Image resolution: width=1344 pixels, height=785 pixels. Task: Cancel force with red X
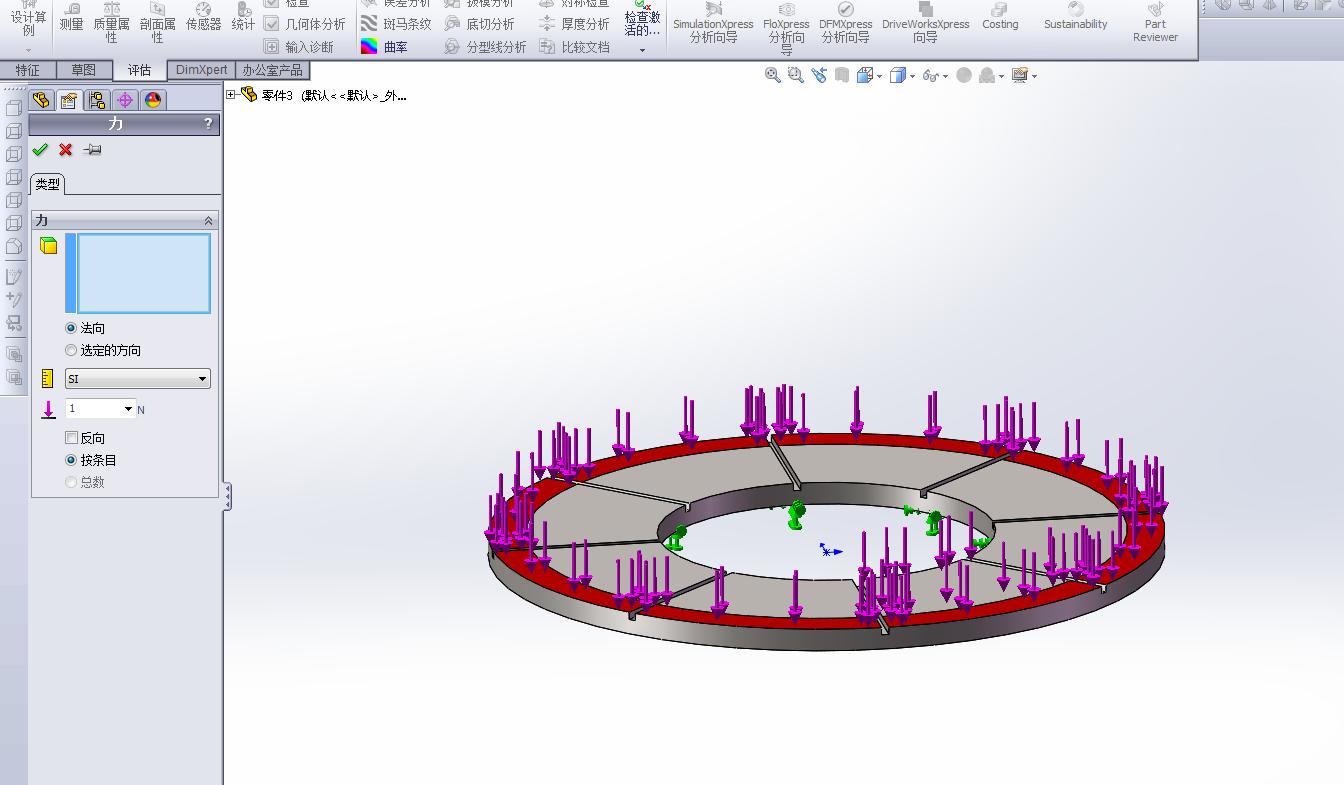point(66,149)
